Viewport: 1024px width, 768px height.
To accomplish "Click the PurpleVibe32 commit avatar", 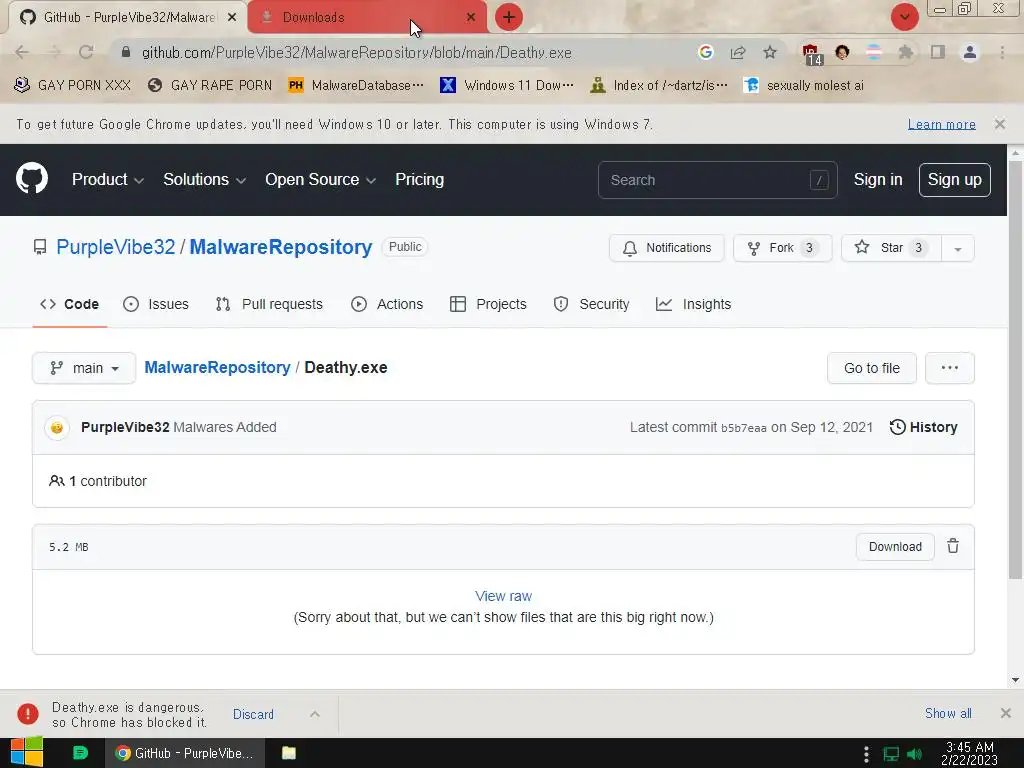I will (x=57, y=427).
